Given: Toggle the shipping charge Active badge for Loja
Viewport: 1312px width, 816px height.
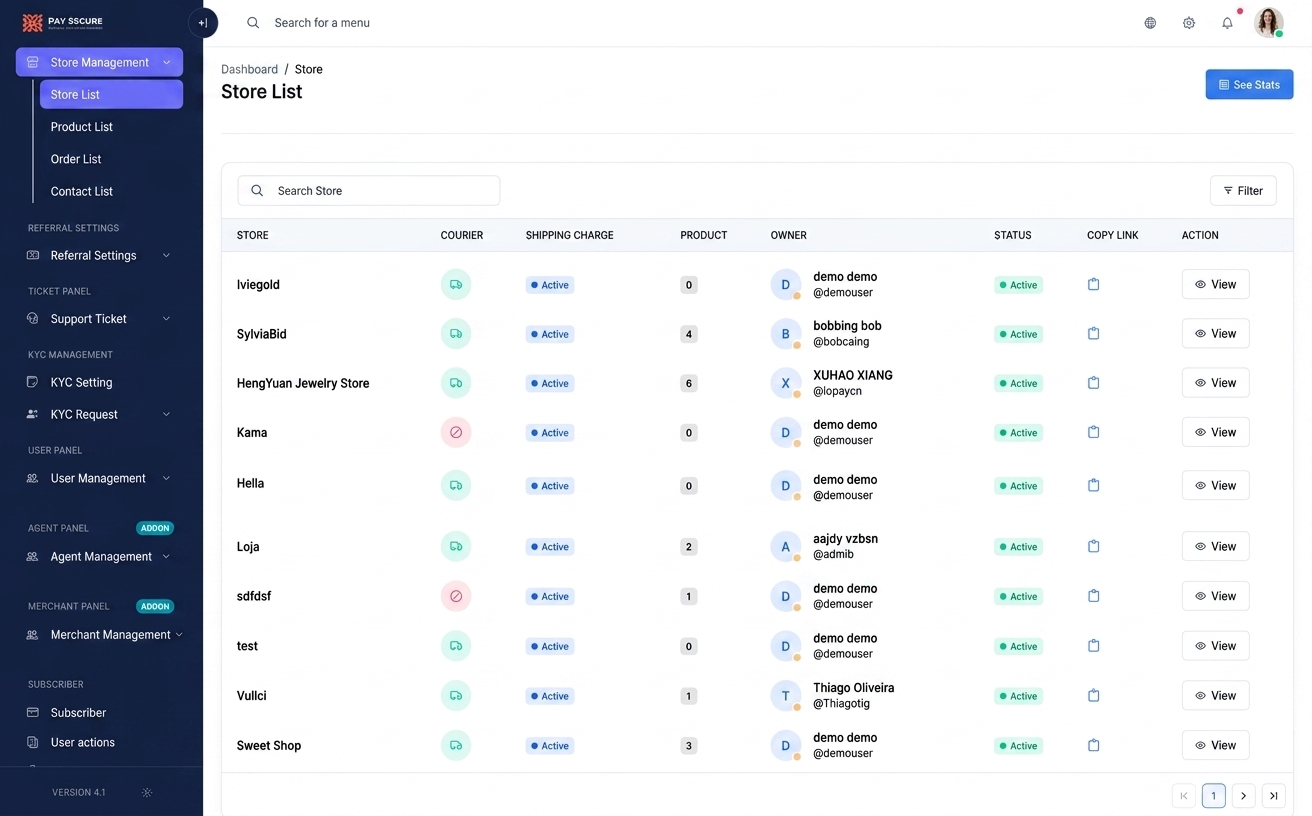Looking at the screenshot, I should coord(550,547).
